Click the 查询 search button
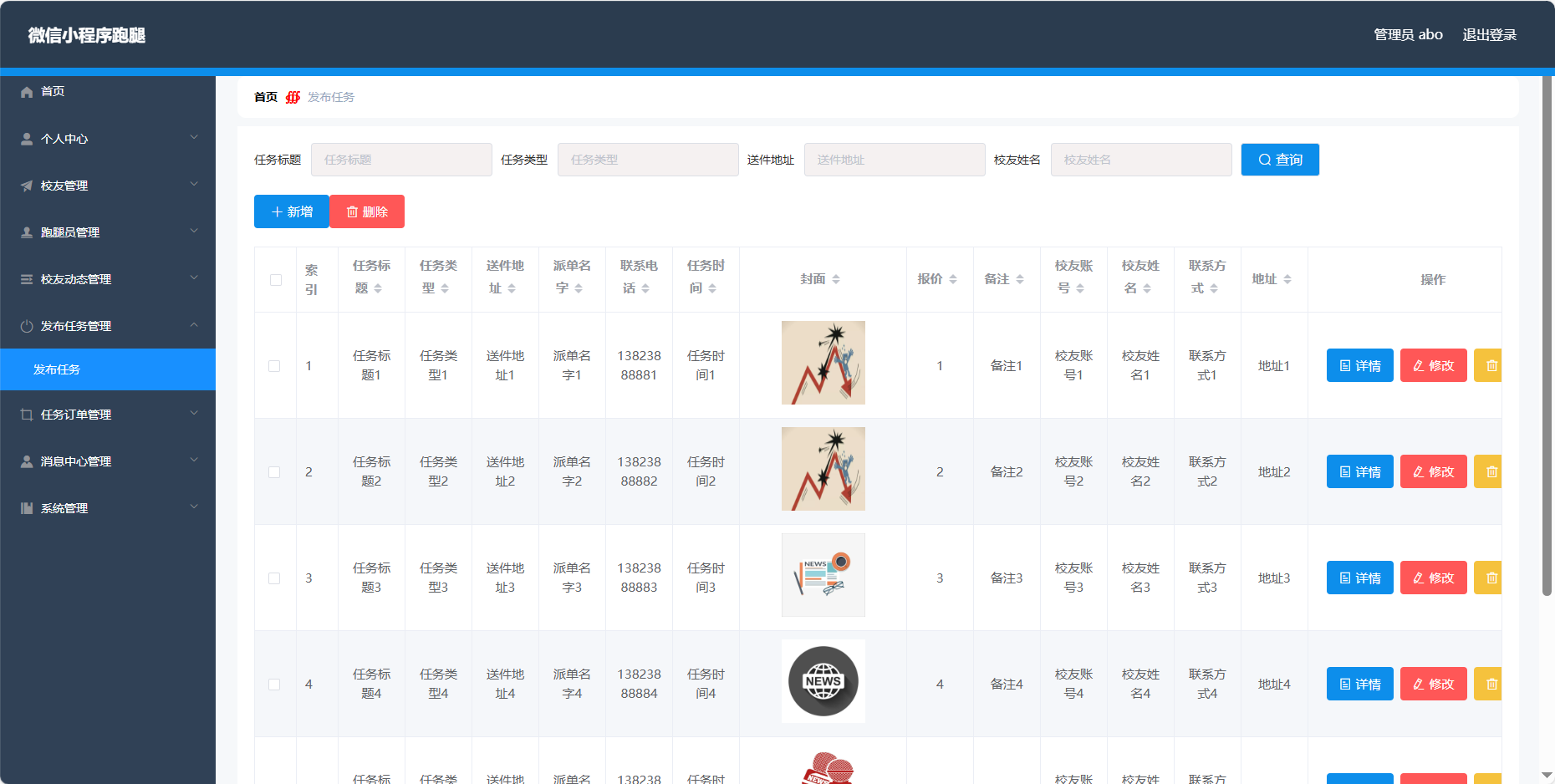The image size is (1555, 784). pyautogui.click(x=1280, y=160)
